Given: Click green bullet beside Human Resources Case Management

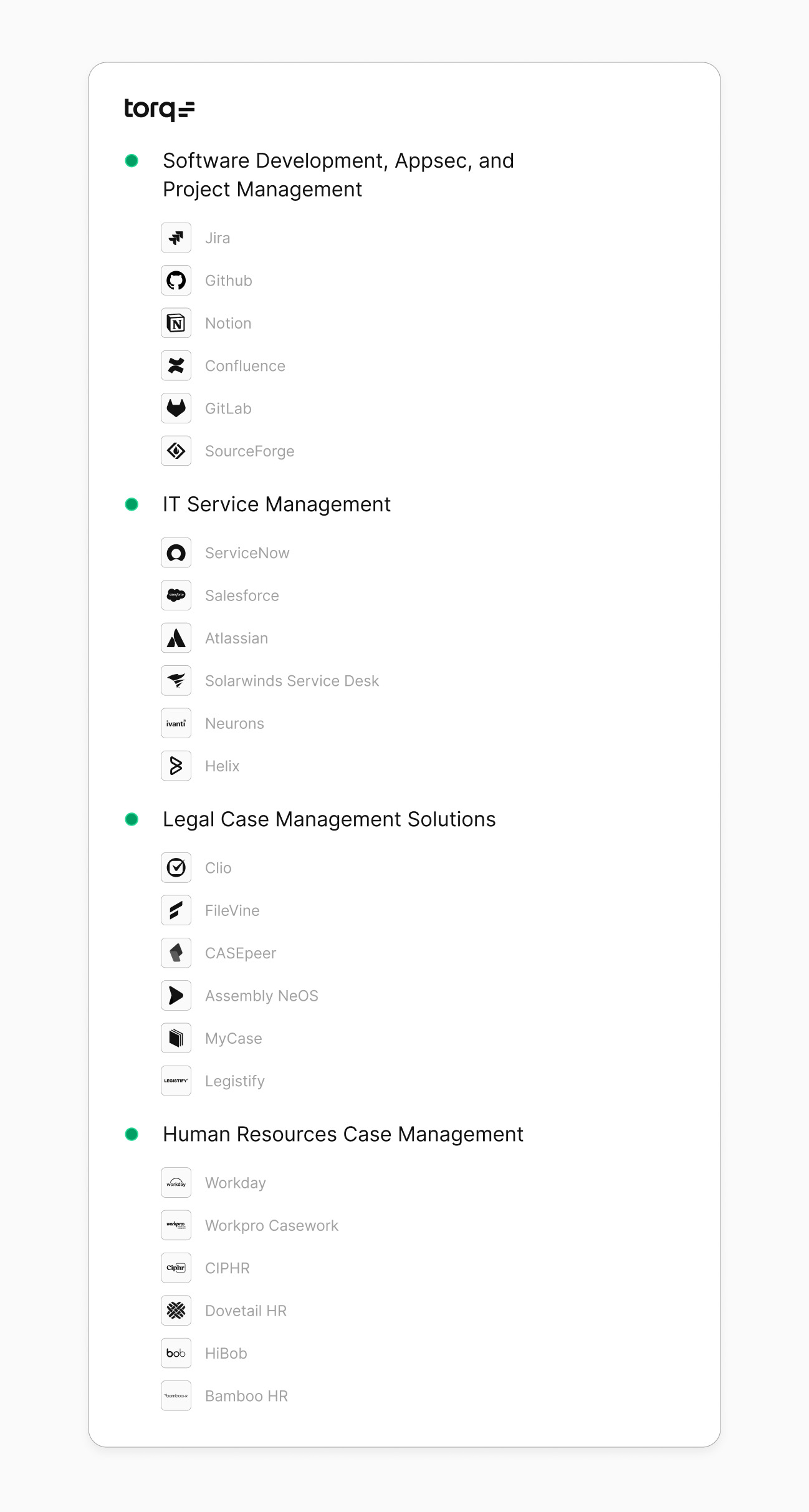Looking at the screenshot, I should click(x=132, y=1134).
